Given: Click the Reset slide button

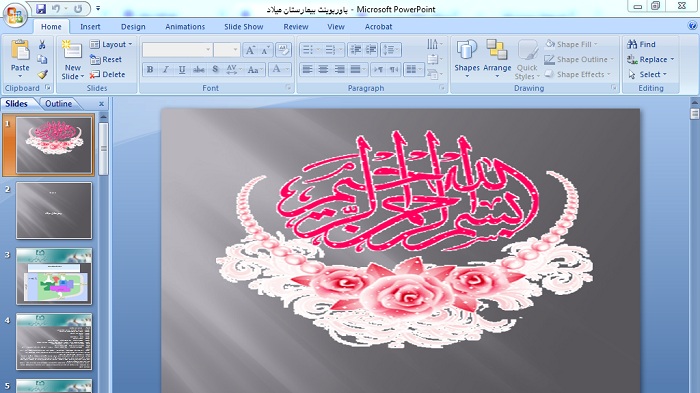Looking at the screenshot, I should click(106, 59).
